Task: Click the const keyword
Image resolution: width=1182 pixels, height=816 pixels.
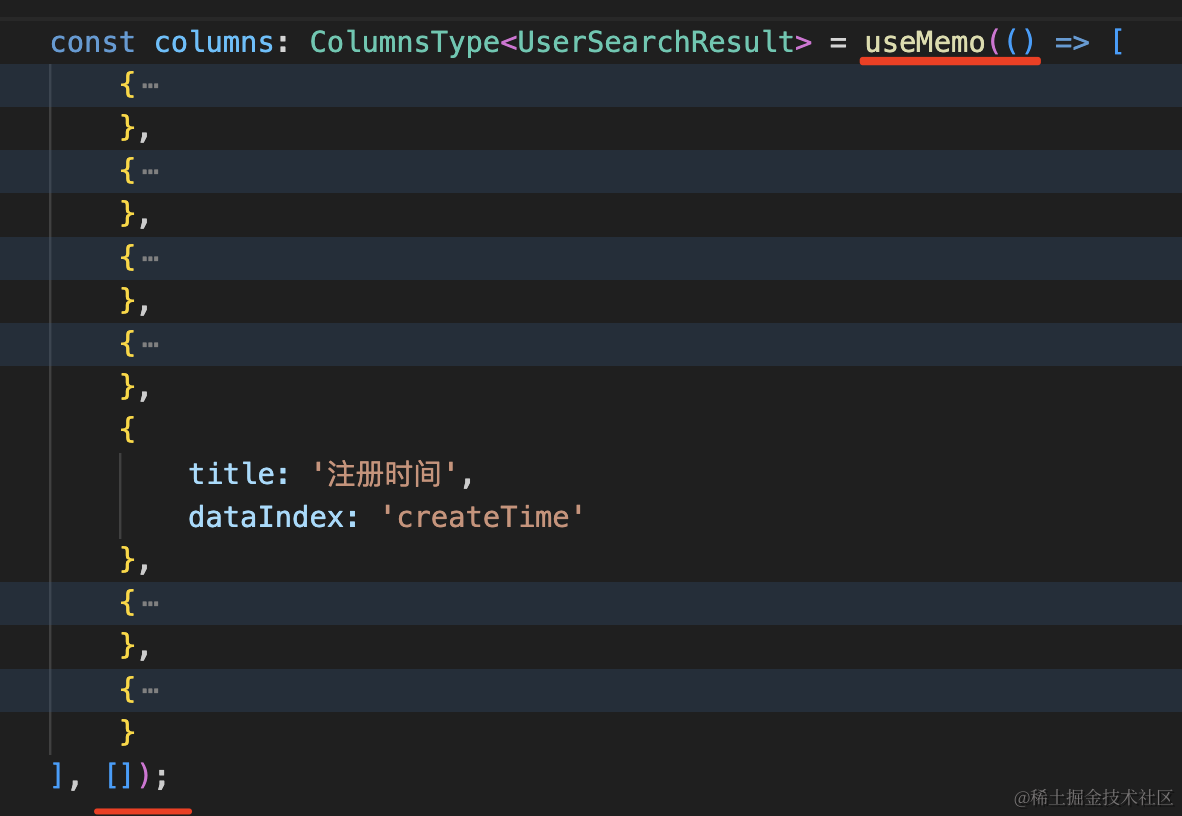Action: (x=93, y=42)
